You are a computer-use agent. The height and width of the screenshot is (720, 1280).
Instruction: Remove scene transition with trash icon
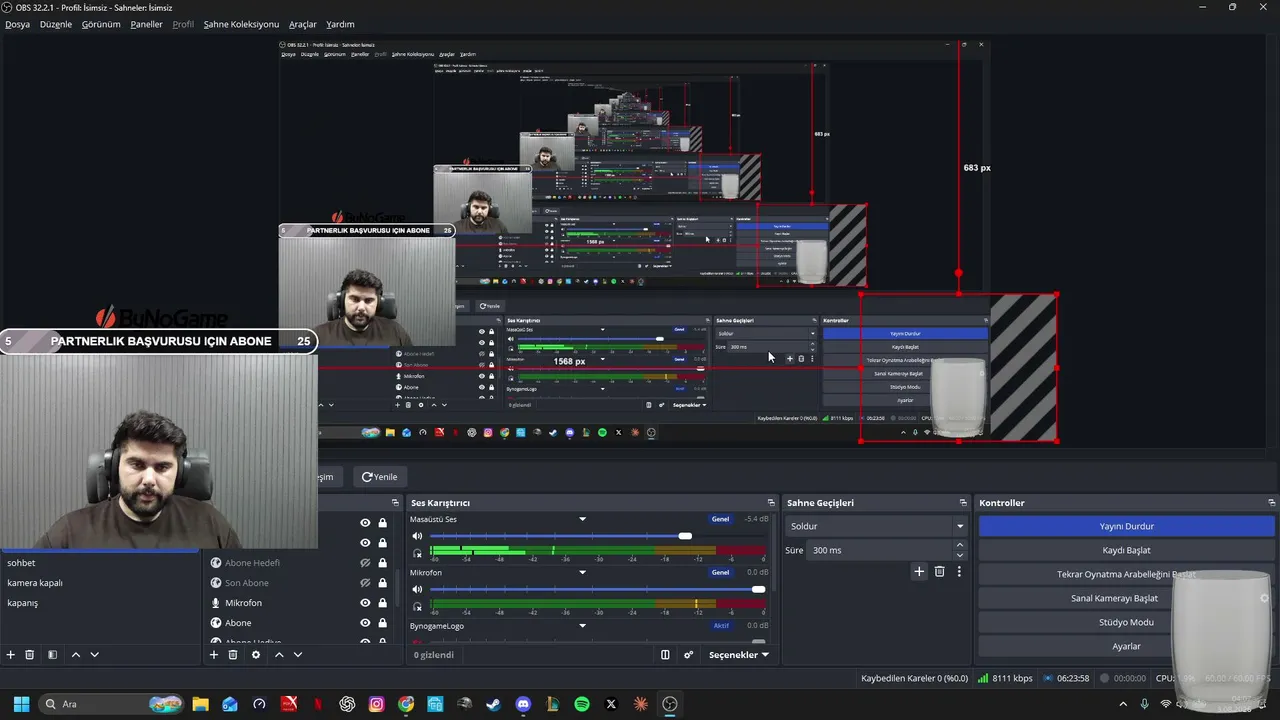click(x=939, y=572)
